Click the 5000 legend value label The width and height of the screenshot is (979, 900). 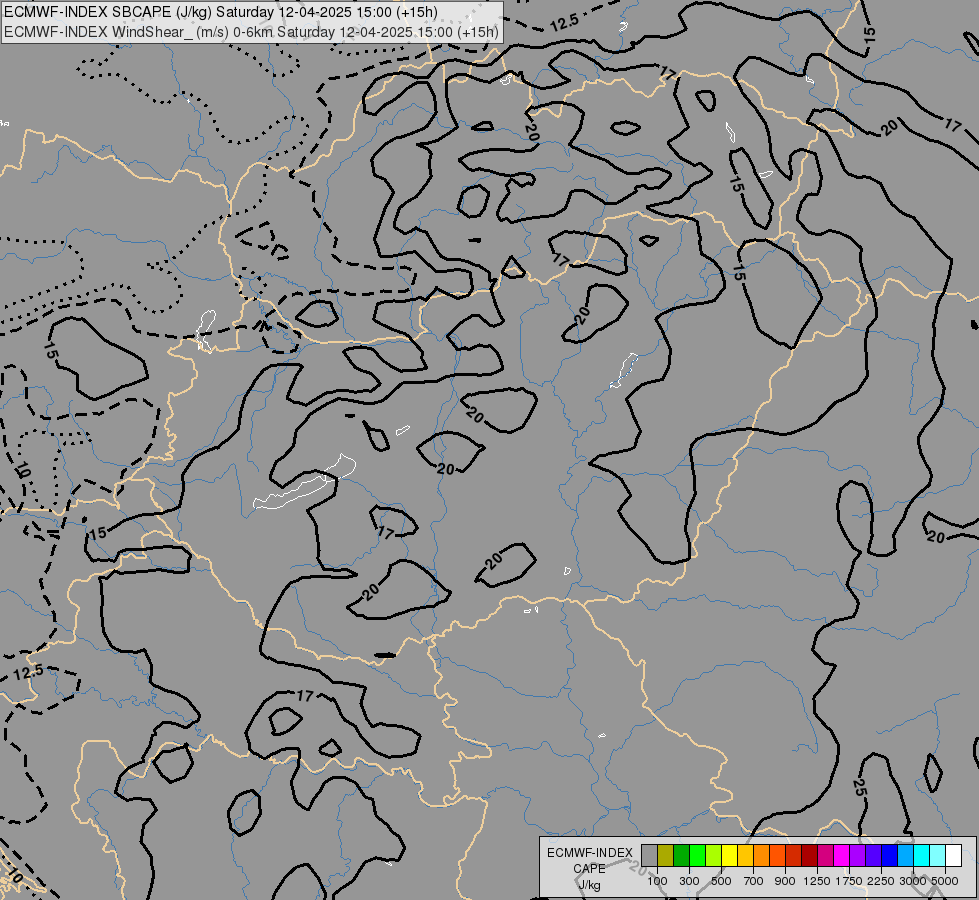click(x=945, y=881)
